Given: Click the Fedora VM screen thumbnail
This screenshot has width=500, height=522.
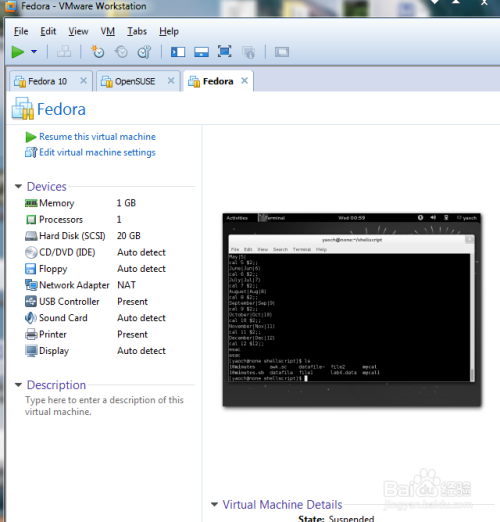Looking at the screenshot, I should point(352,310).
